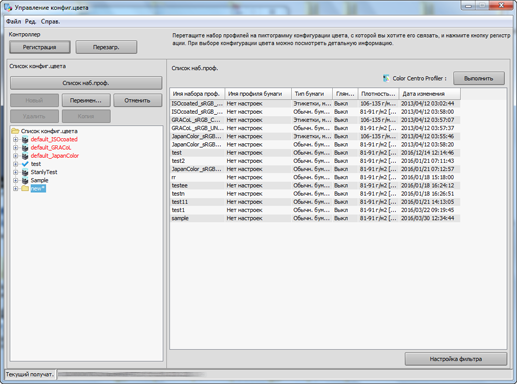Click the Переимен... button

(x=86, y=100)
